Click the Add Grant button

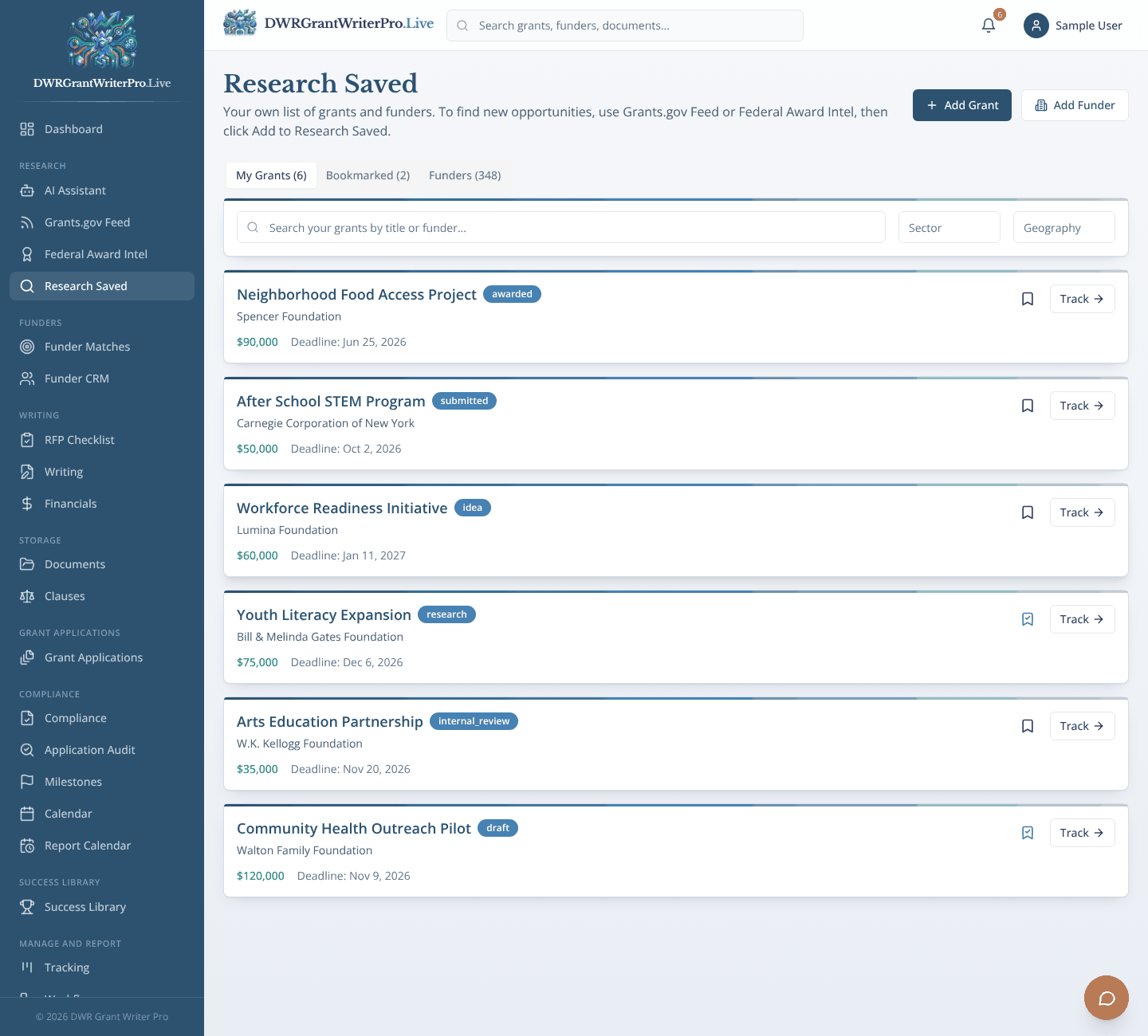[962, 105]
